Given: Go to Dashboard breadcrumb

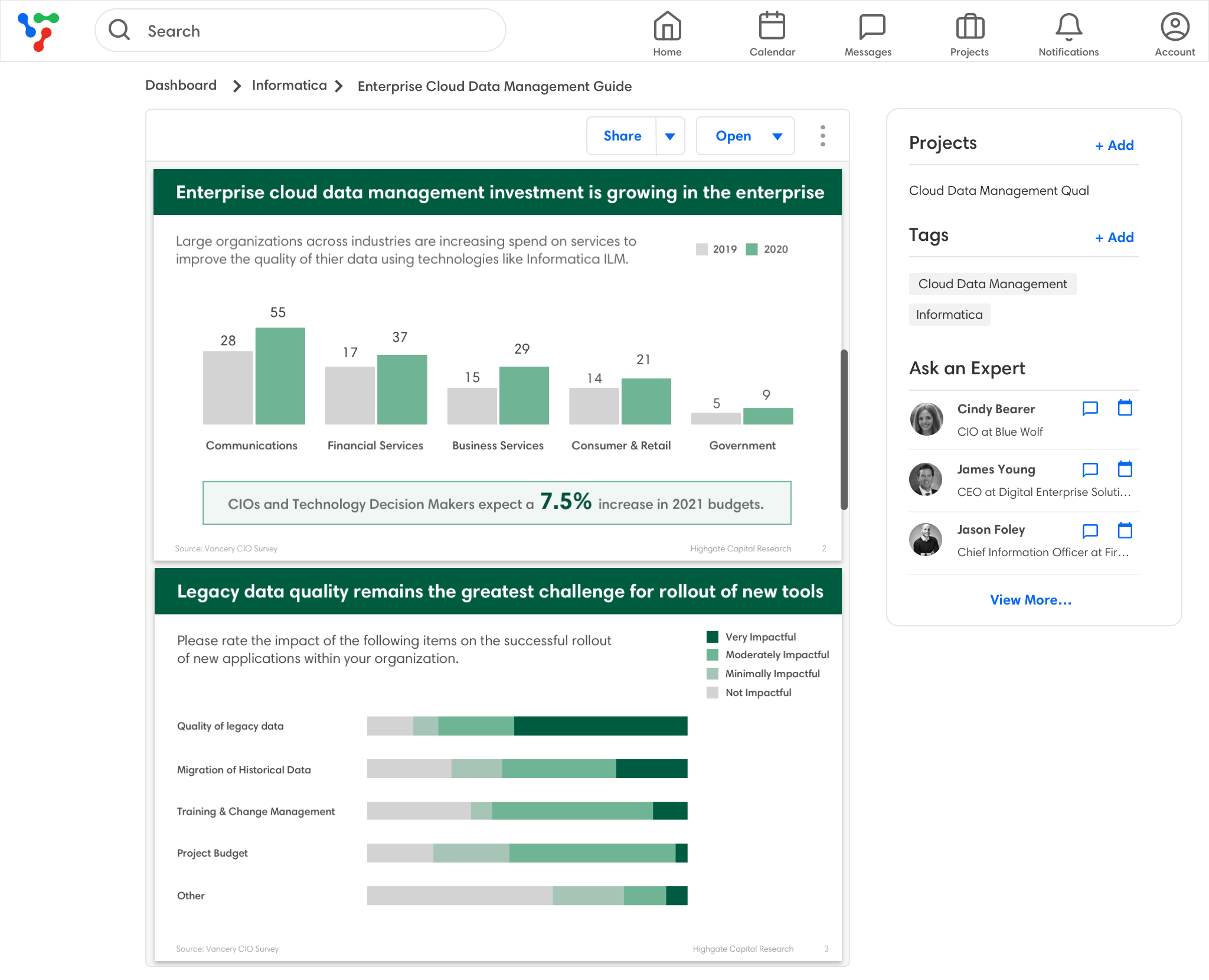Looking at the screenshot, I should click(x=181, y=86).
